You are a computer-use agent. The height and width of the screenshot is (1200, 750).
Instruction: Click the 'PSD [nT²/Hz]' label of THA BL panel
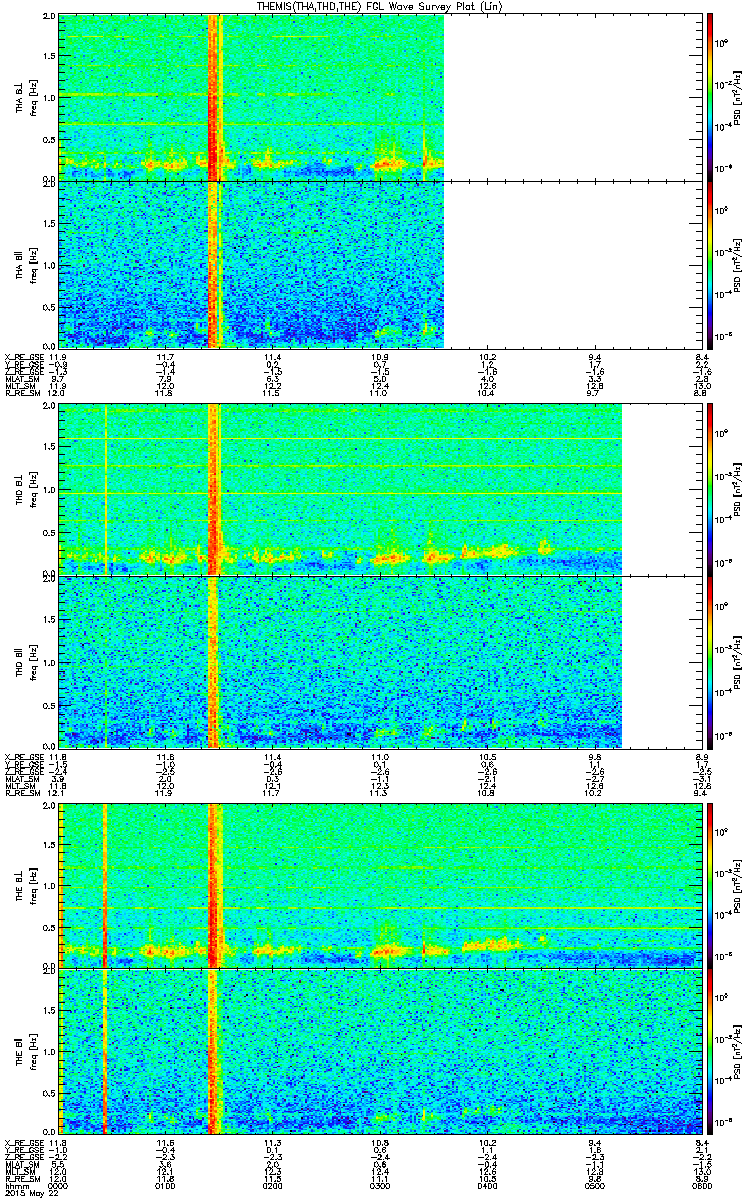click(735, 96)
